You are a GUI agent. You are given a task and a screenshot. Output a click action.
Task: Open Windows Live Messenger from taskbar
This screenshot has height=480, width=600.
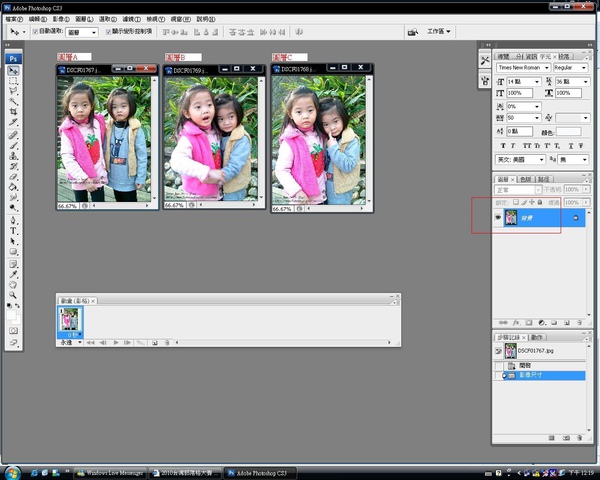(x=110, y=473)
